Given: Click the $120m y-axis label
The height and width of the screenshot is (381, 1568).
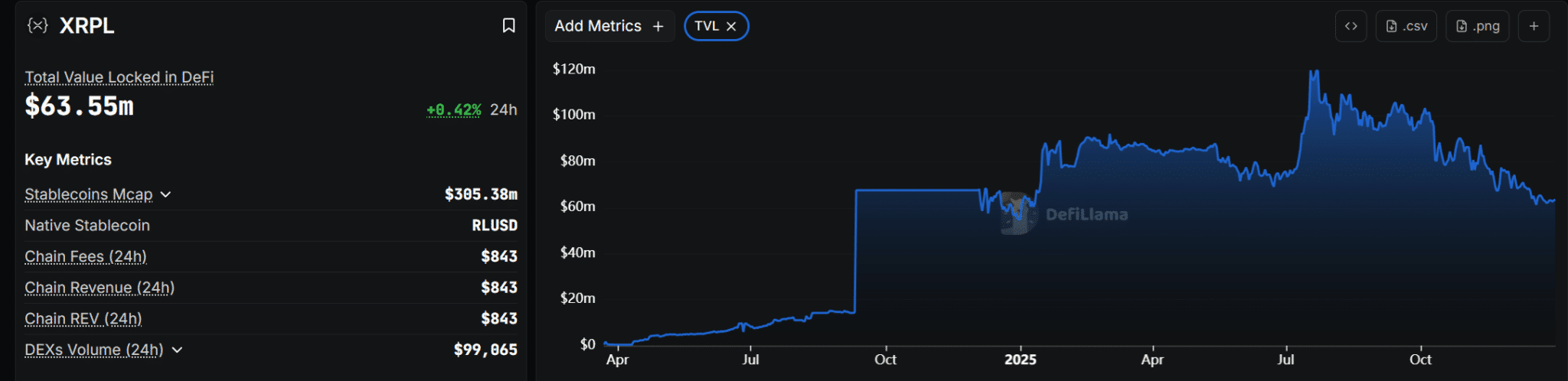Looking at the screenshot, I should 574,69.
